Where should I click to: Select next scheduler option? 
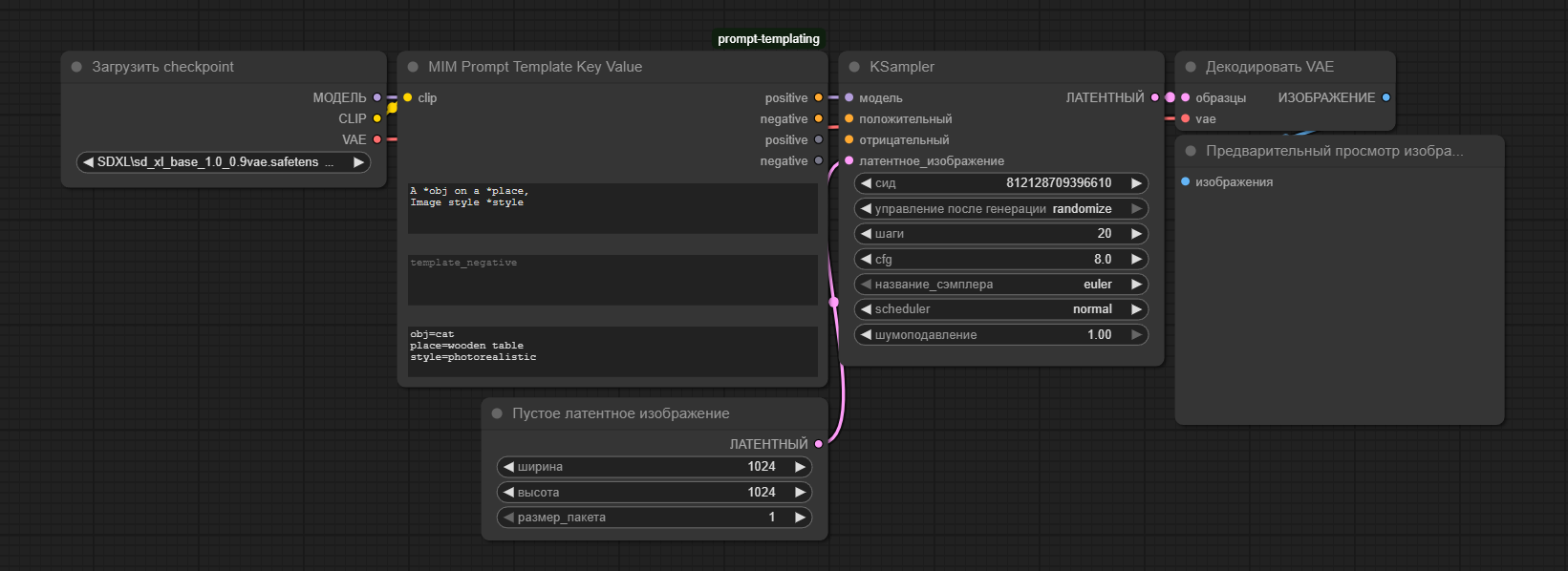[1137, 309]
